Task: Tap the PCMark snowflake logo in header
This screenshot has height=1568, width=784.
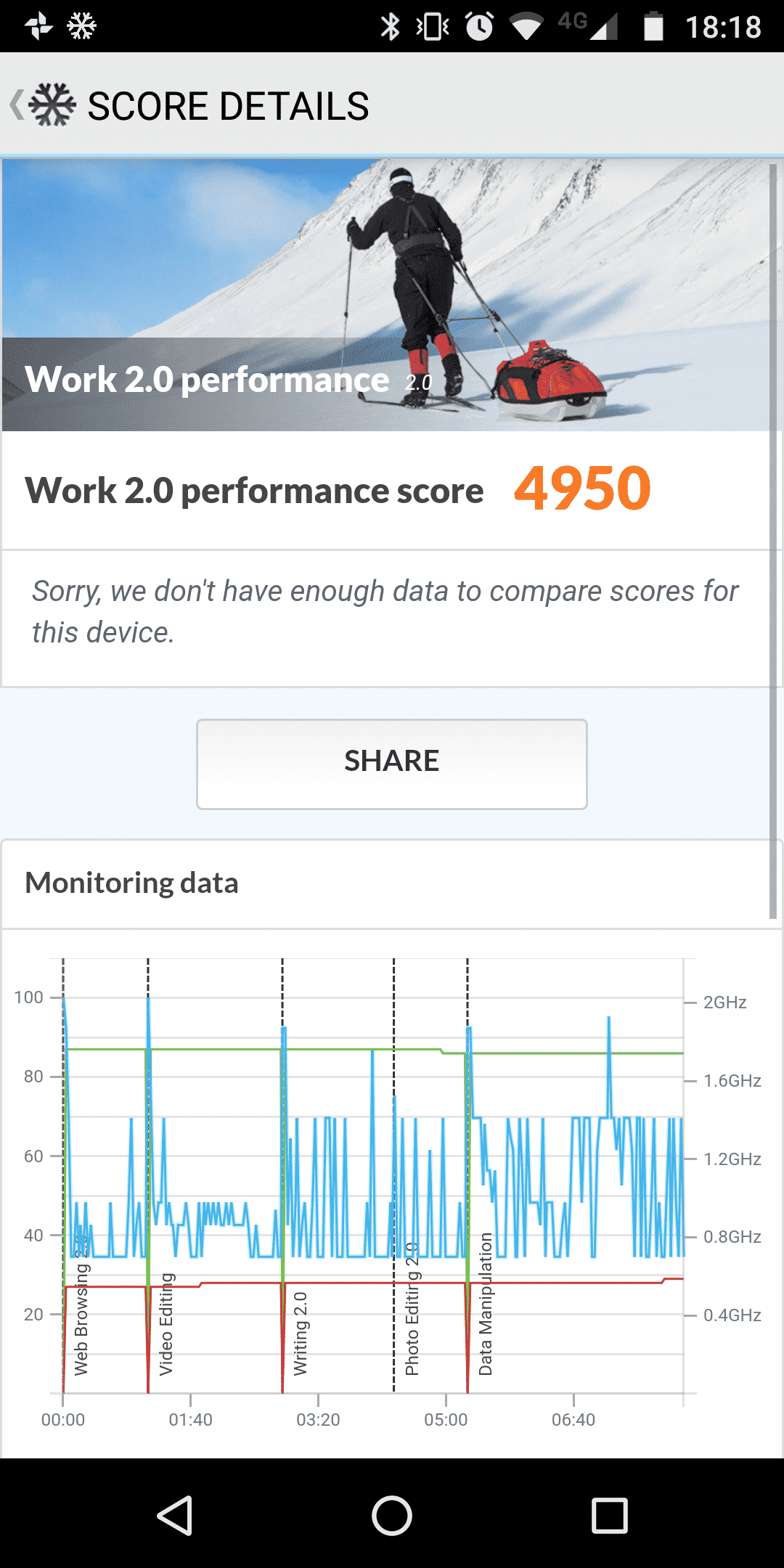Action: (x=52, y=105)
